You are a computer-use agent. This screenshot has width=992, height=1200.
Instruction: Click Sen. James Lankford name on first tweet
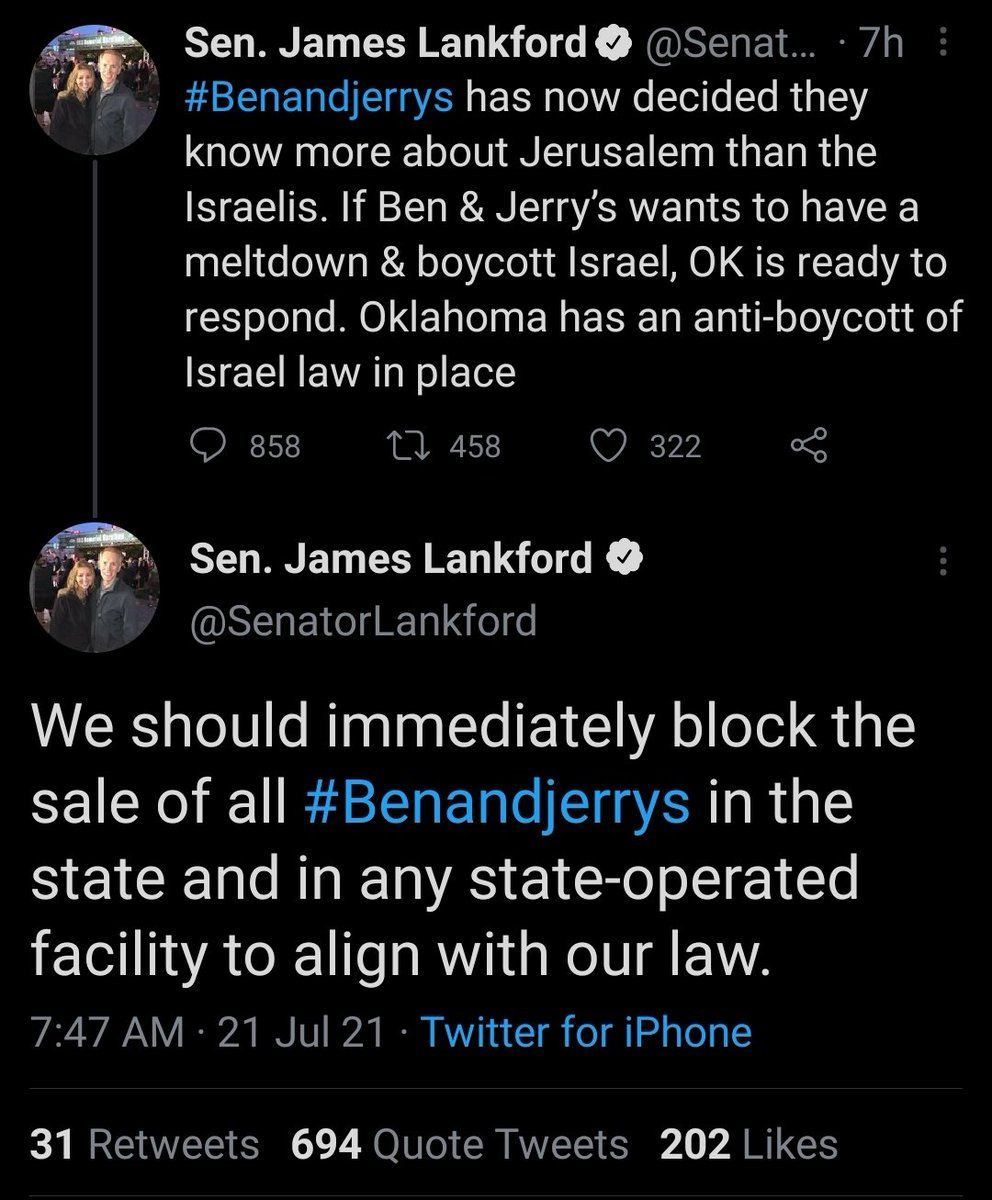point(388,44)
